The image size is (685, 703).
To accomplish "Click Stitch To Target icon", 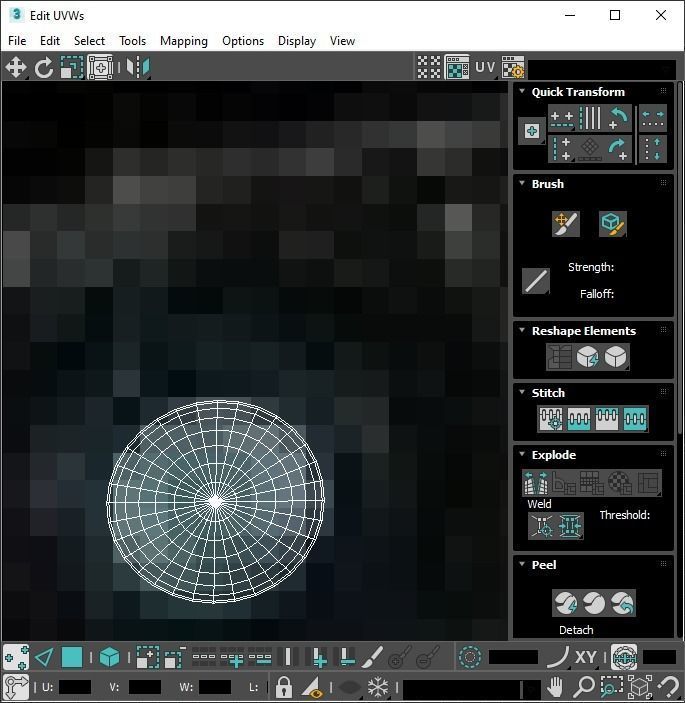I will [551, 419].
